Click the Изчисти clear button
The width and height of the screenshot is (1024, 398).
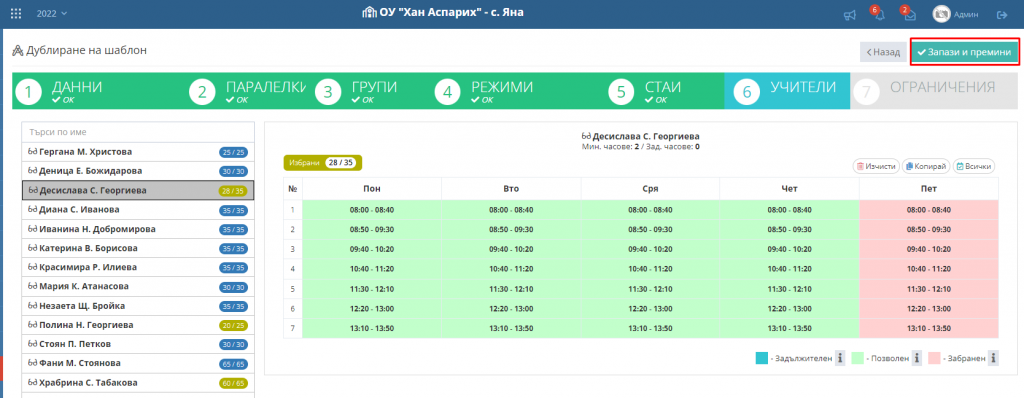tap(876, 167)
